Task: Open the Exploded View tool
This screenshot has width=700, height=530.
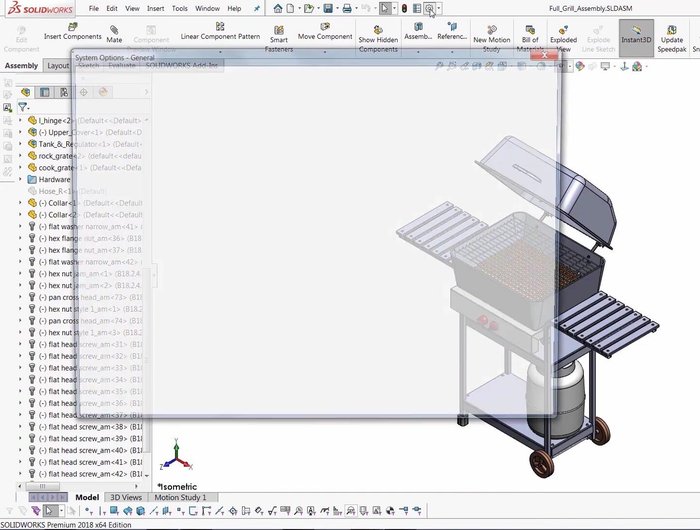Action: pyautogui.click(x=564, y=35)
